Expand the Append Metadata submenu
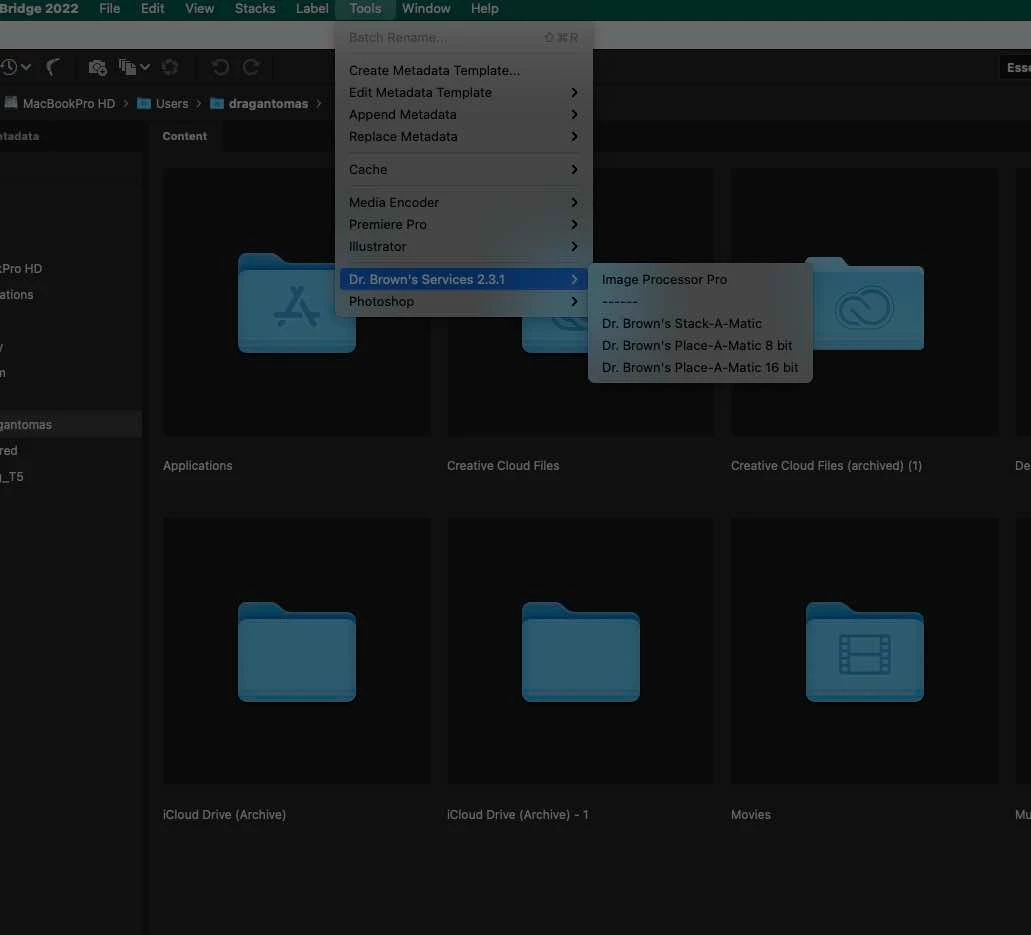1031x935 pixels. point(463,114)
